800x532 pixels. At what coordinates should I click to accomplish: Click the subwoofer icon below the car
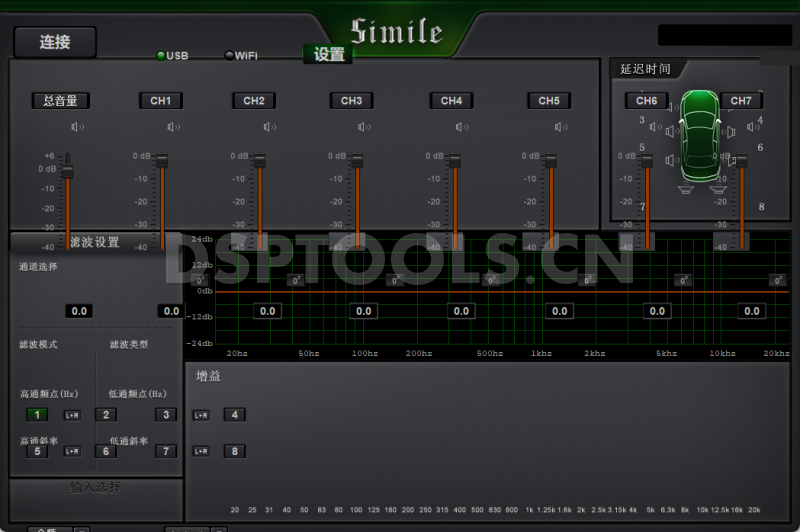coord(686,189)
